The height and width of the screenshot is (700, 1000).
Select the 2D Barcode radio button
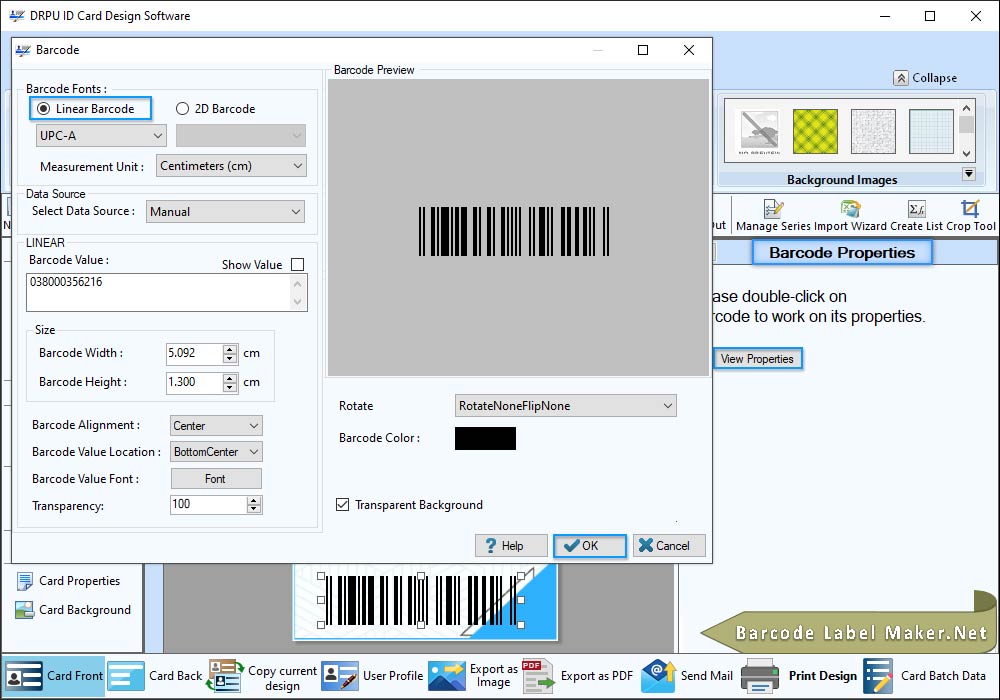[x=182, y=109]
